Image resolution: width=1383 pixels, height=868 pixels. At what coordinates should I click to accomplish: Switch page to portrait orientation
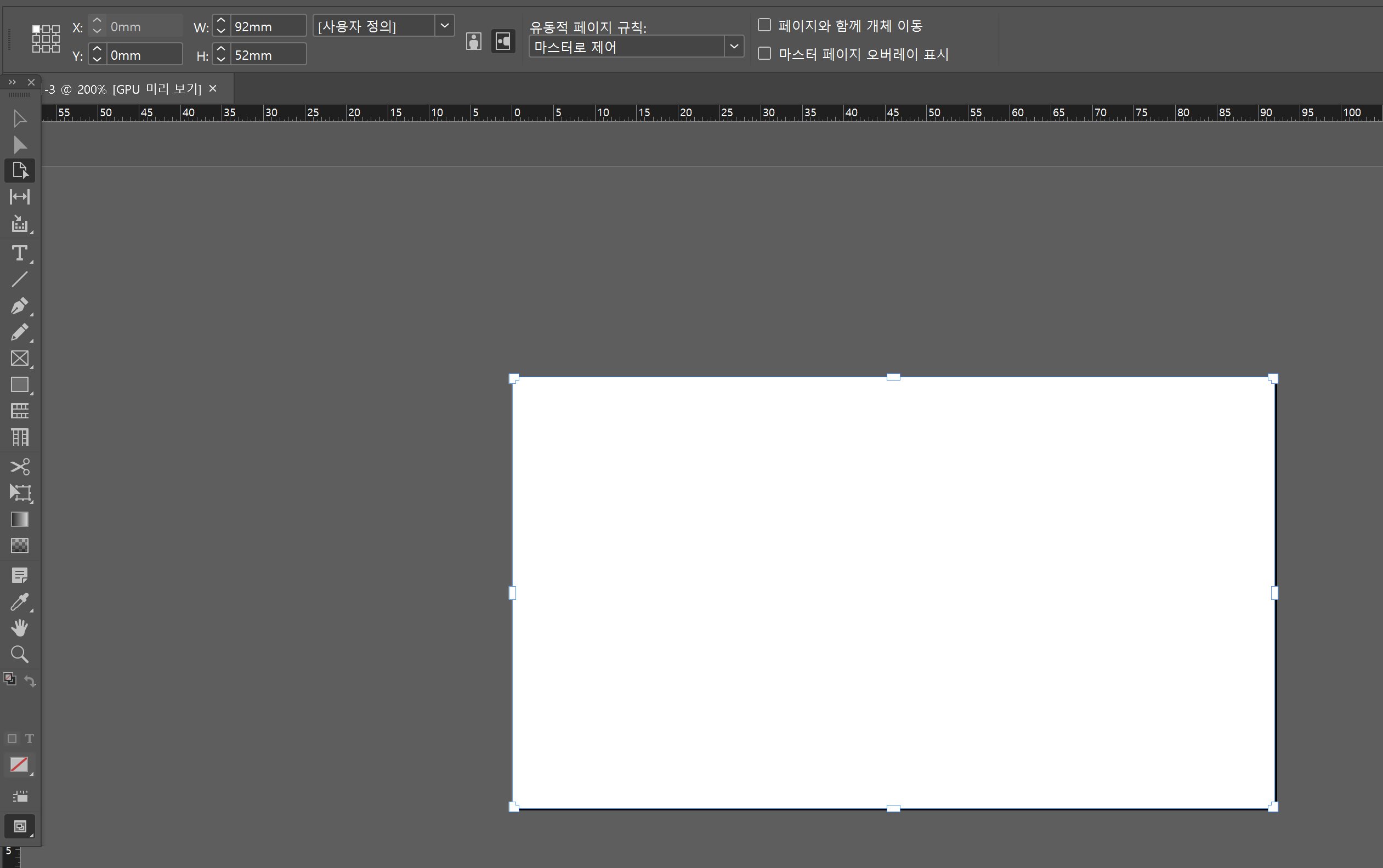(474, 41)
